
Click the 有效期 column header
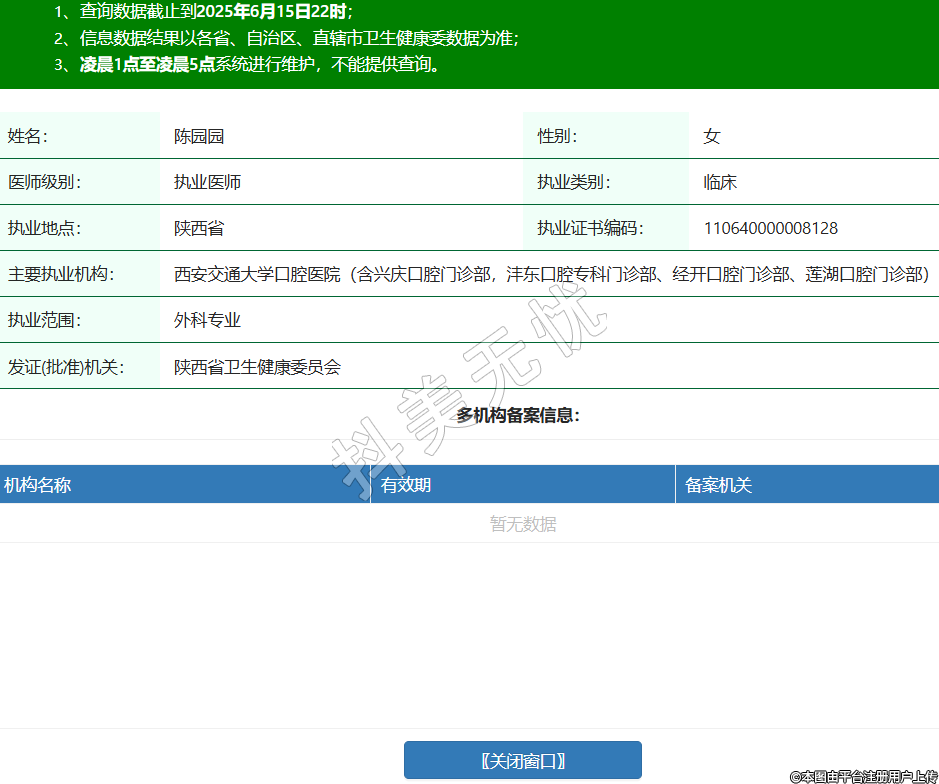[406, 485]
